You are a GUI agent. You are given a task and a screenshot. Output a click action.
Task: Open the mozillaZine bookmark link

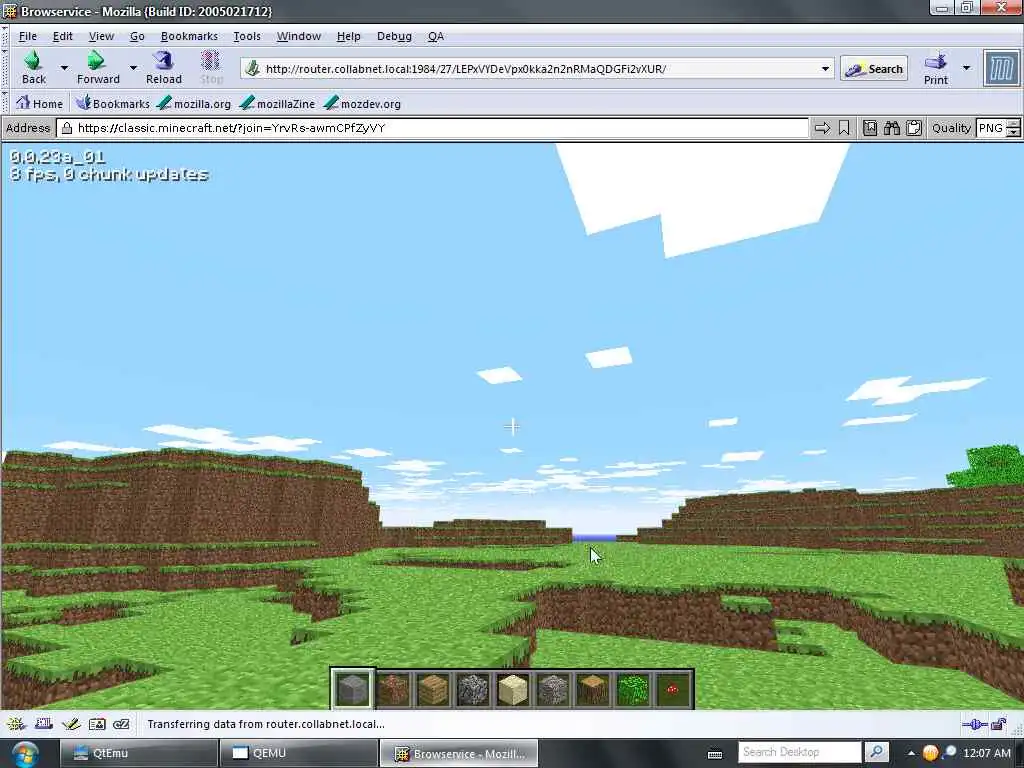pos(277,103)
